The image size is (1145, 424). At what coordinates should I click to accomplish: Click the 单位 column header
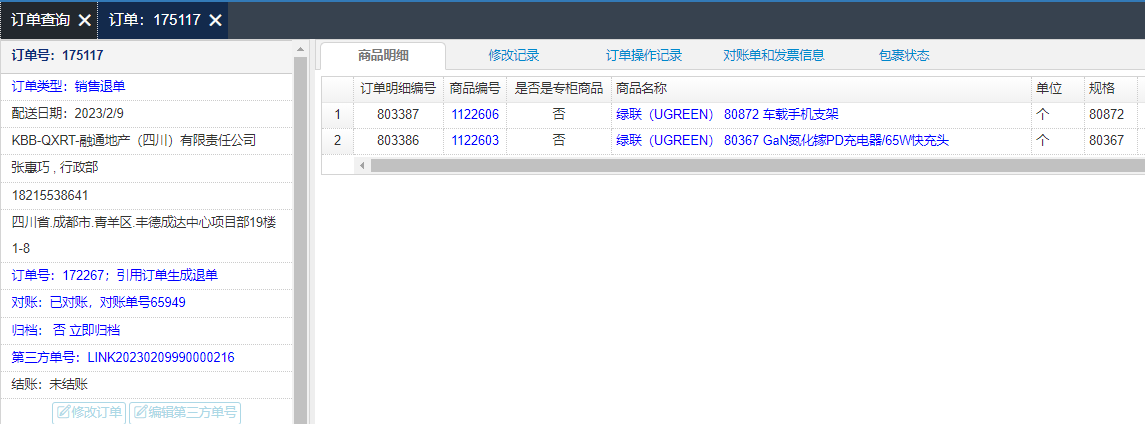pyautogui.click(x=1057, y=88)
